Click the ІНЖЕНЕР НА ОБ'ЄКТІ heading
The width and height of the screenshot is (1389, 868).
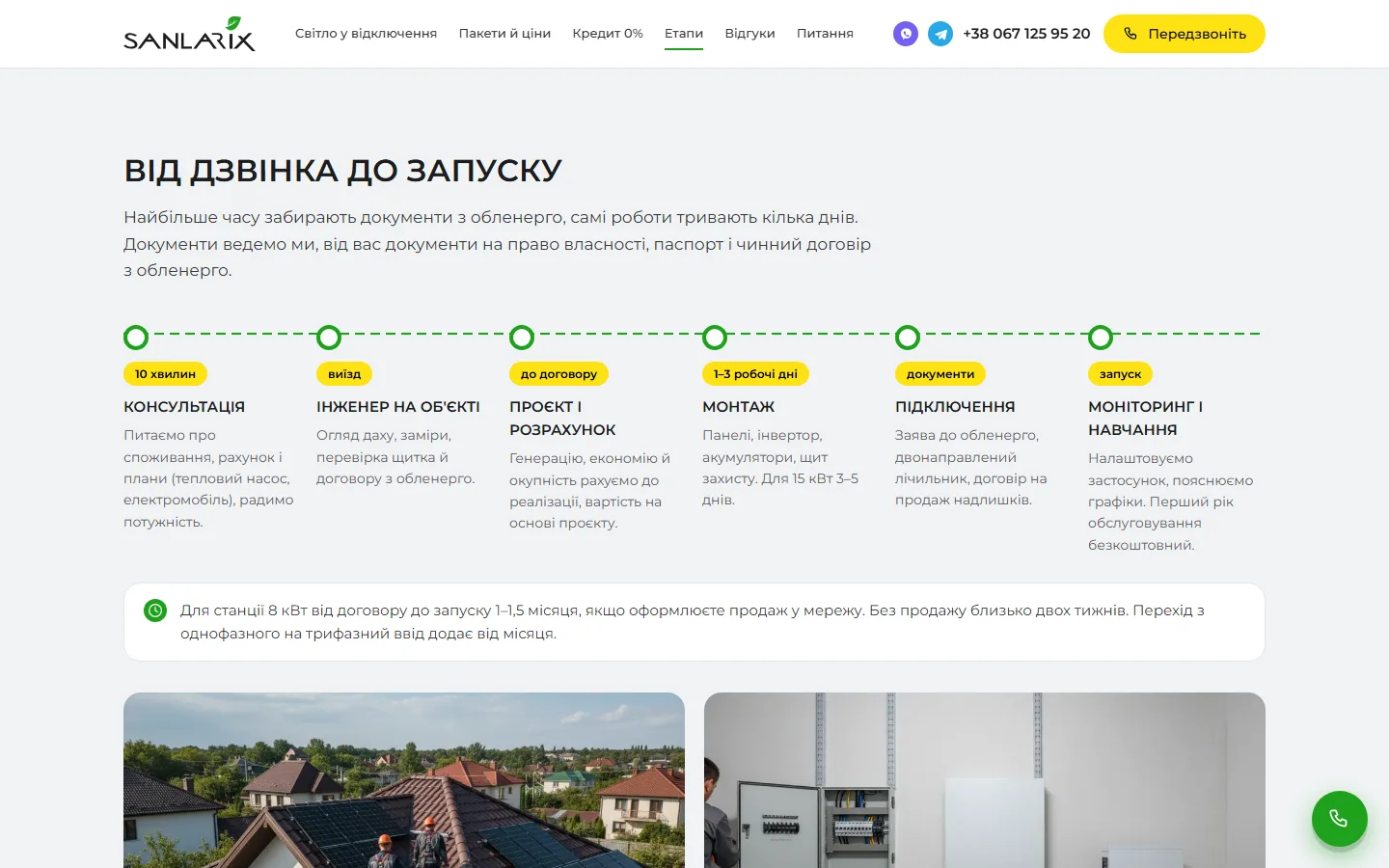[x=398, y=407]
